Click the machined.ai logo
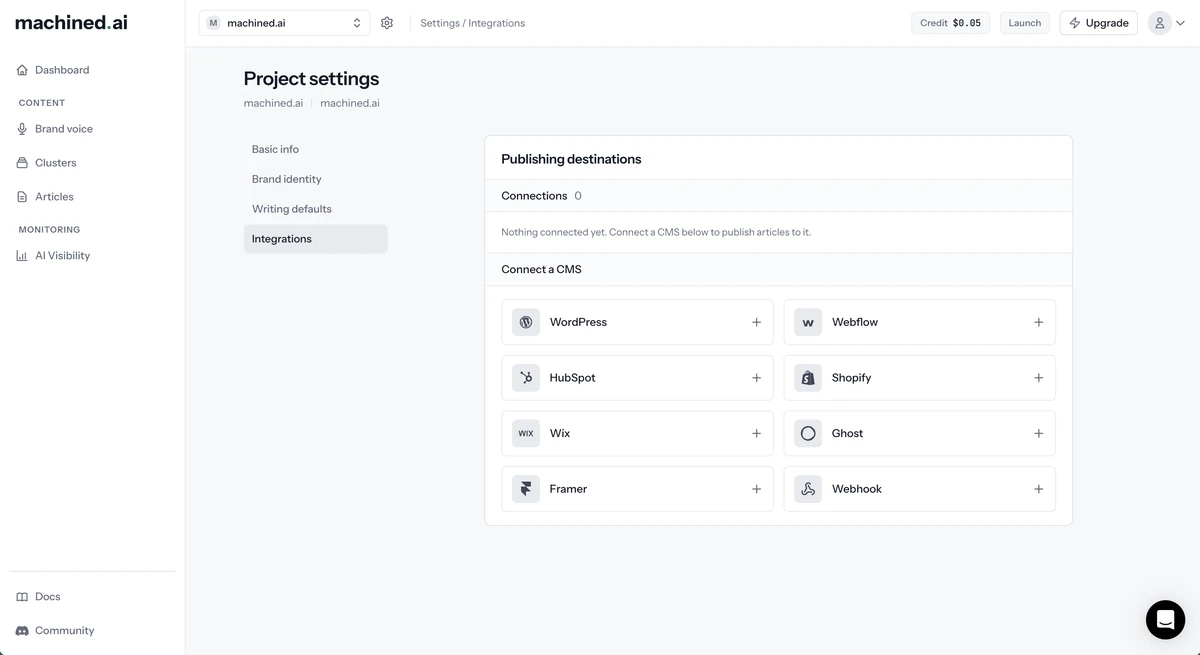 click(x=71, y=22)
